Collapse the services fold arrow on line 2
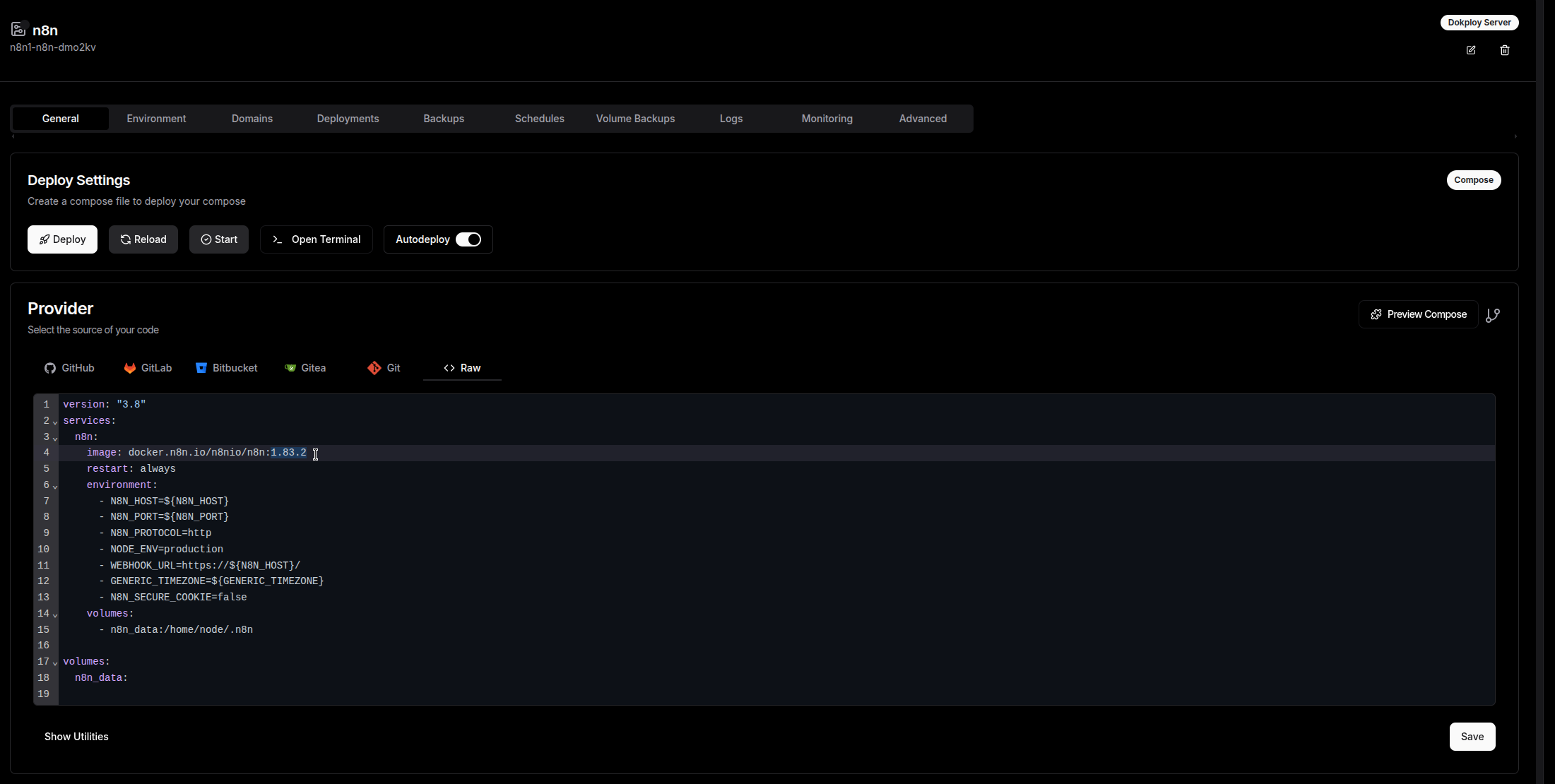Viewport: 1555px width, 784px height. tap(55, 422)
